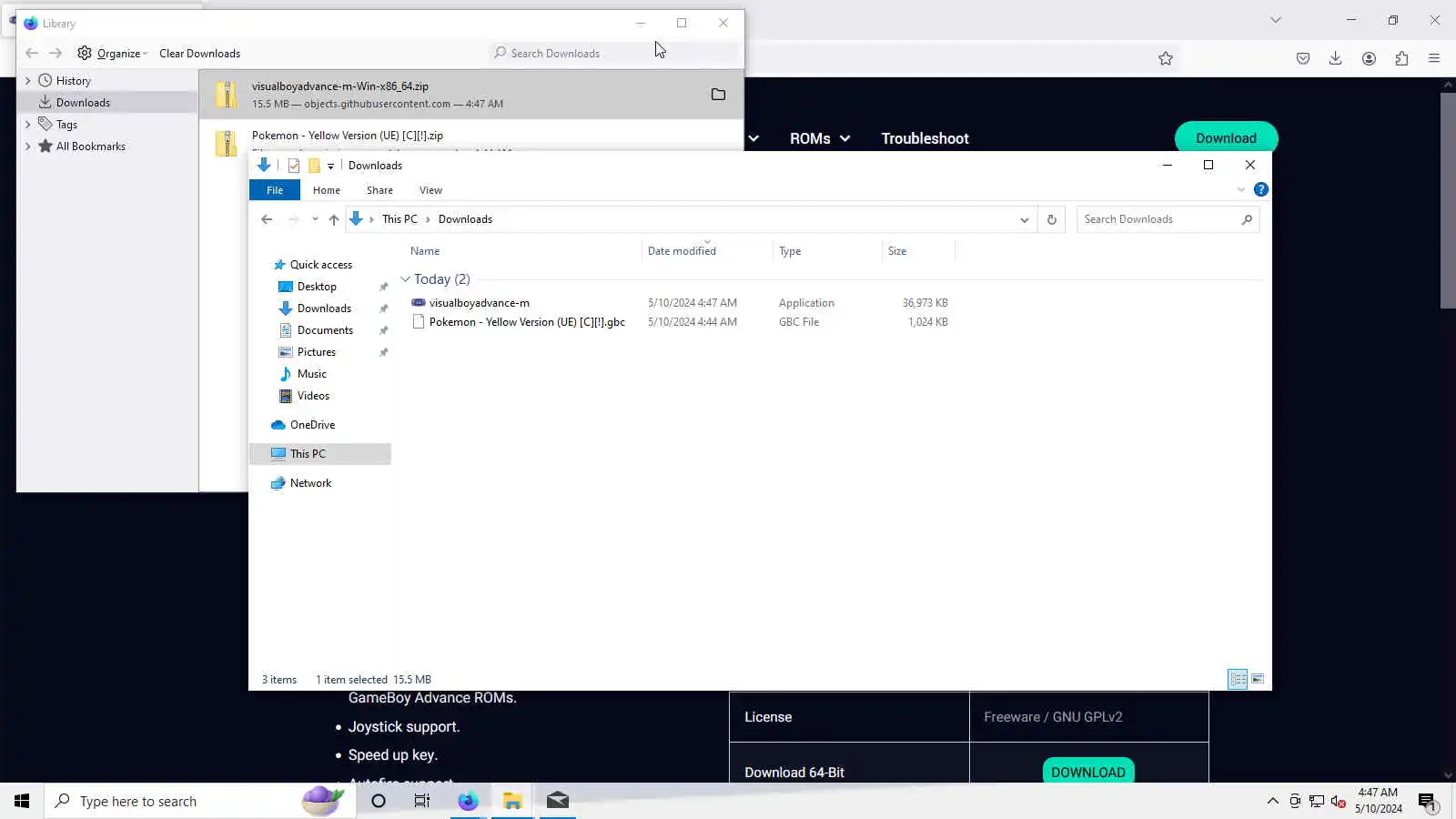Click the green Download button in site header
This screenshot has height=819, width=1456.
pos(1226,138)
